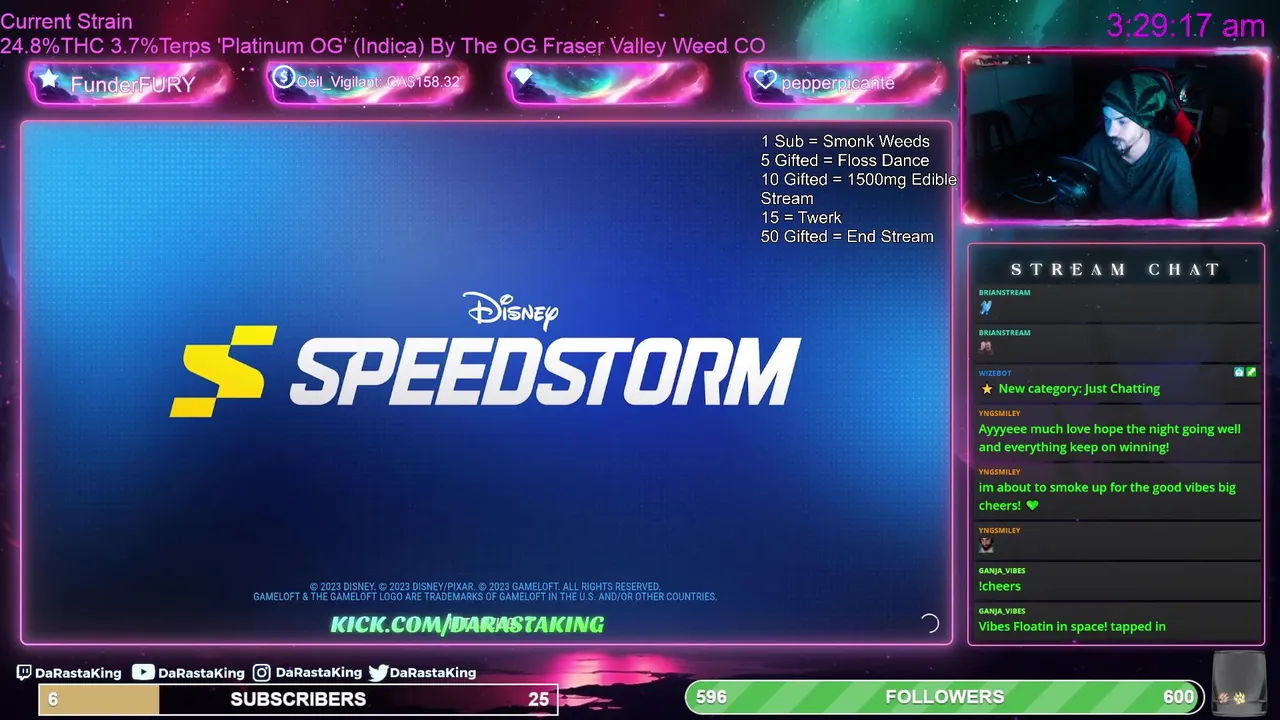This screenshot has width=1280, height=720.
Task: Click the WIZEBOT username in chat
Action: tap(995, 373)
